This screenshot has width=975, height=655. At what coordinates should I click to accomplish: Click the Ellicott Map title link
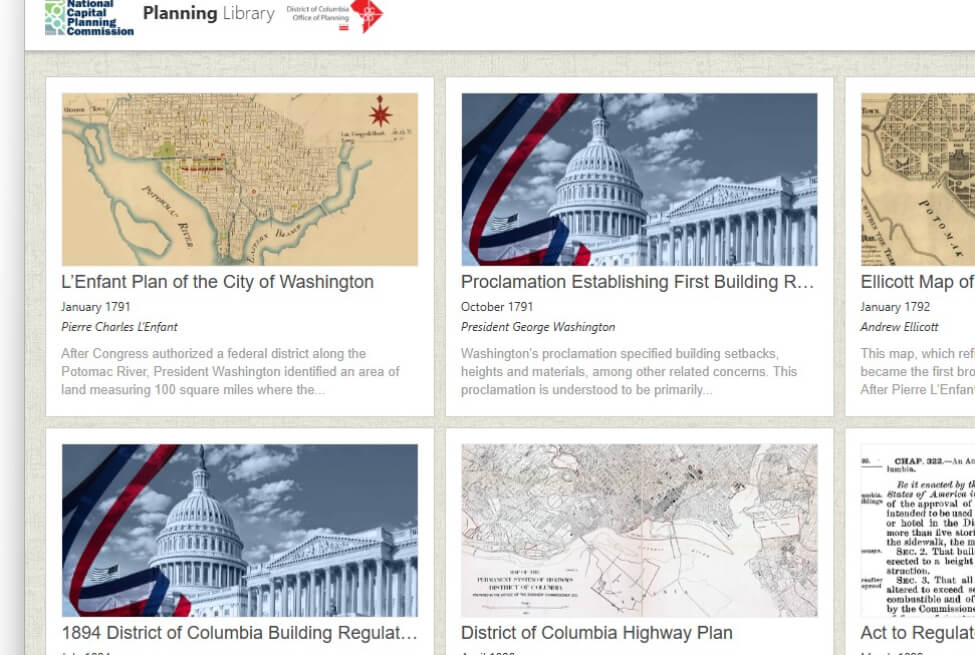(x=917, y=282)
